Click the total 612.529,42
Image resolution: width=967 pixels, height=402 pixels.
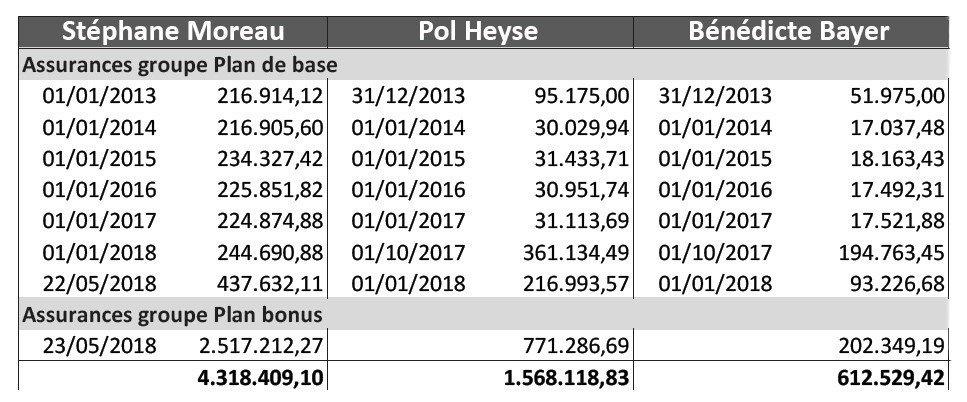click(x=891, y=377)
